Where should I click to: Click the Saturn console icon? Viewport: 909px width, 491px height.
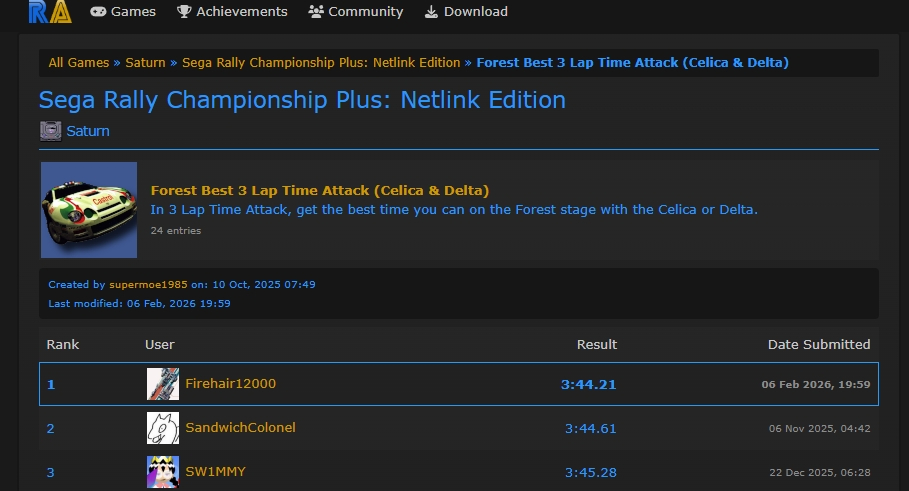[x=50, y=131]
